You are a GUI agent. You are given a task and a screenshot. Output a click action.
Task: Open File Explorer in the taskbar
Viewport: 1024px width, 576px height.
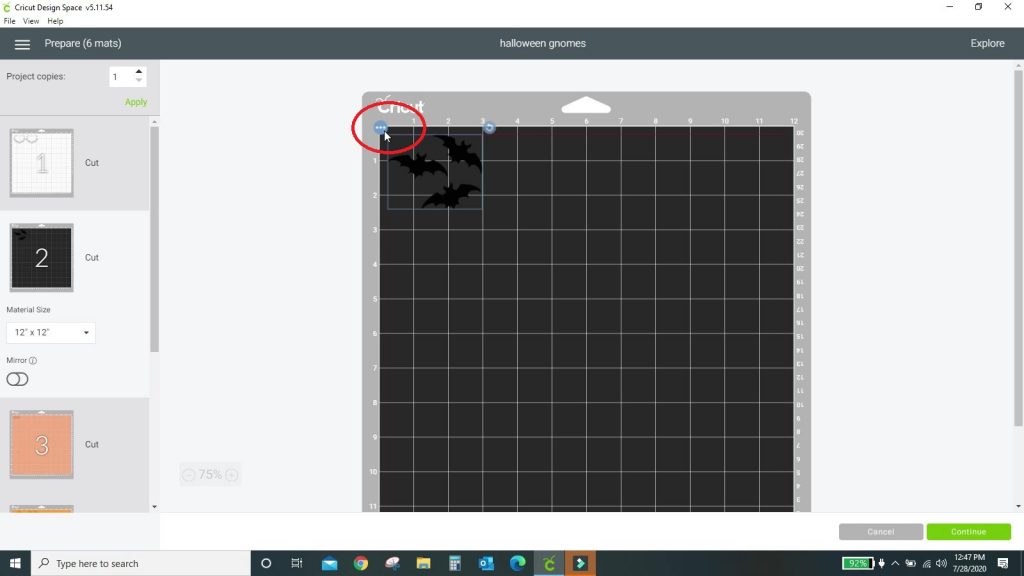coord(423,563)
